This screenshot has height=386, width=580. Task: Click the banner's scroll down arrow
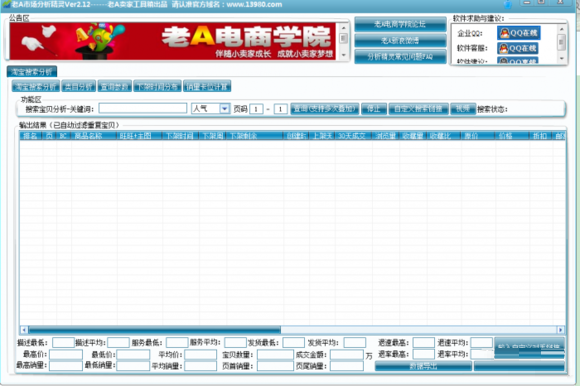point(344,55)
